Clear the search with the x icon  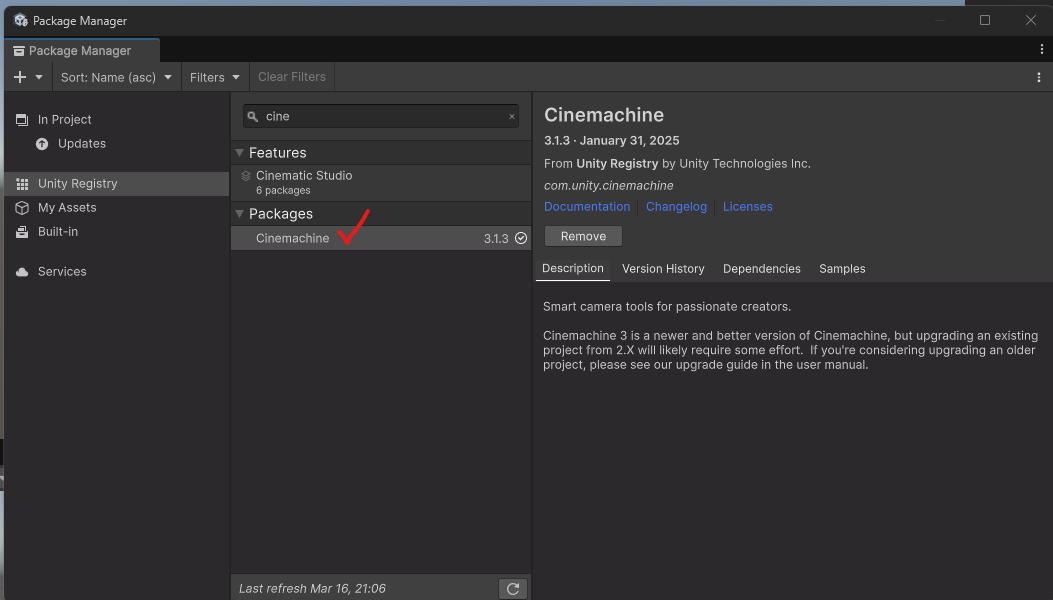pyautogui.click(x=512, y=116)
